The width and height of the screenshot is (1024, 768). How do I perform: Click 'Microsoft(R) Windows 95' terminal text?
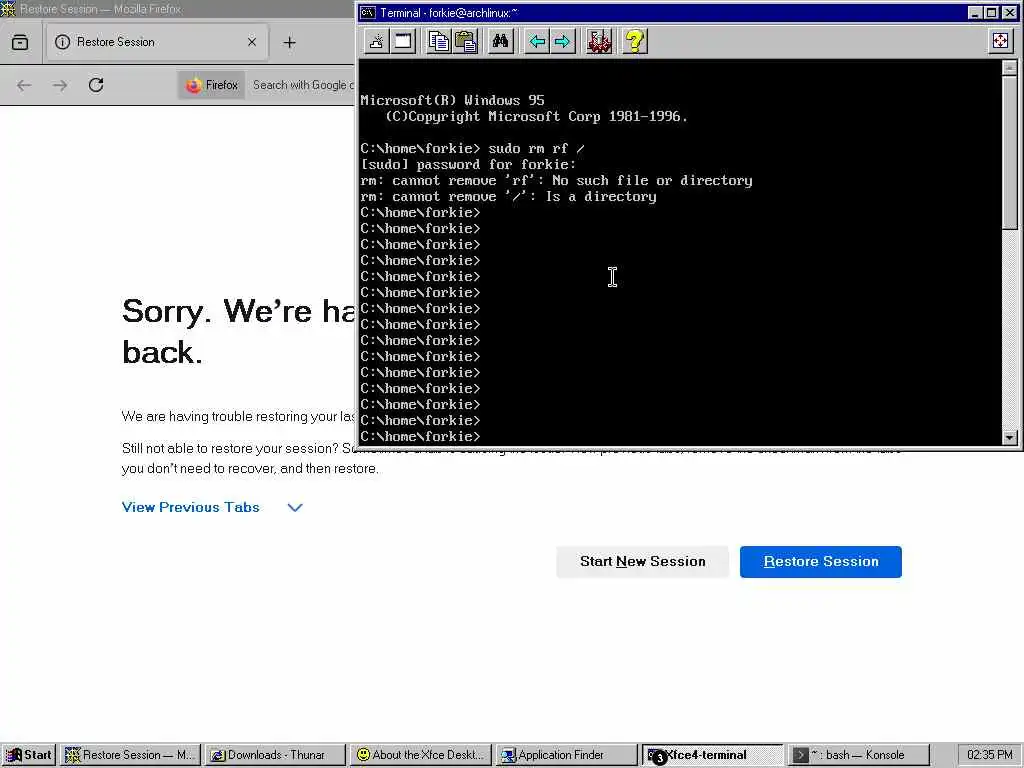(x=453, y=101)
